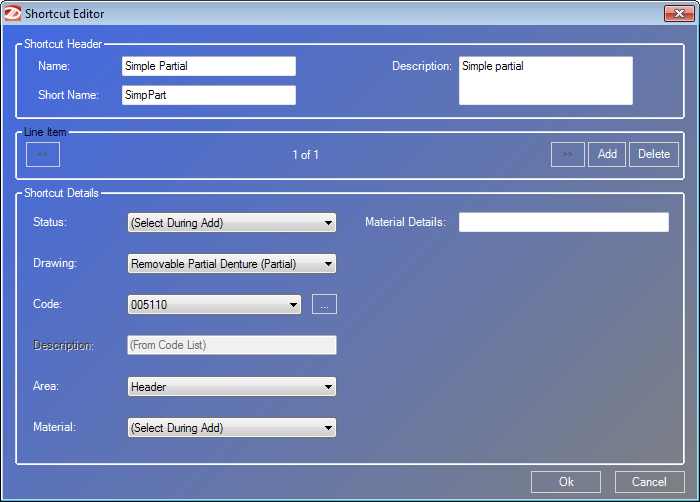This screenshot has height=502, width=700.
Task: Click the 'Shortcut Header' group label
Action: pos(63,44)
